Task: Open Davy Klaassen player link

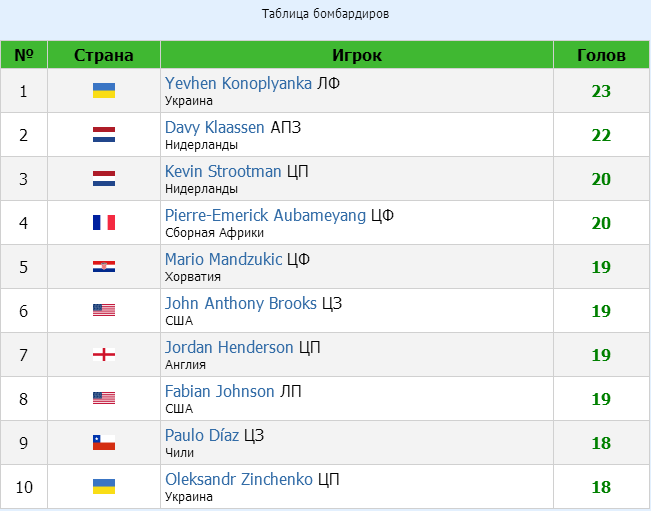Action: [x=215, y=127]
